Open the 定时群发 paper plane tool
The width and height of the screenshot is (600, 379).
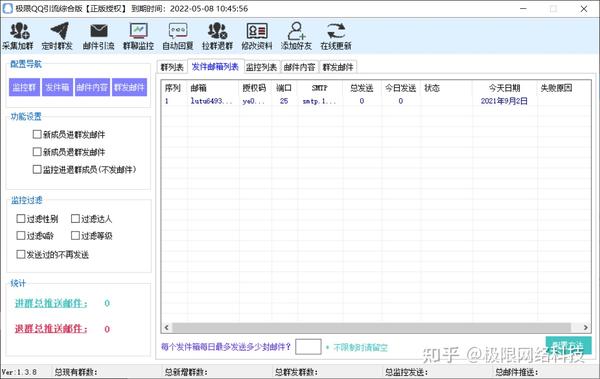57,36
